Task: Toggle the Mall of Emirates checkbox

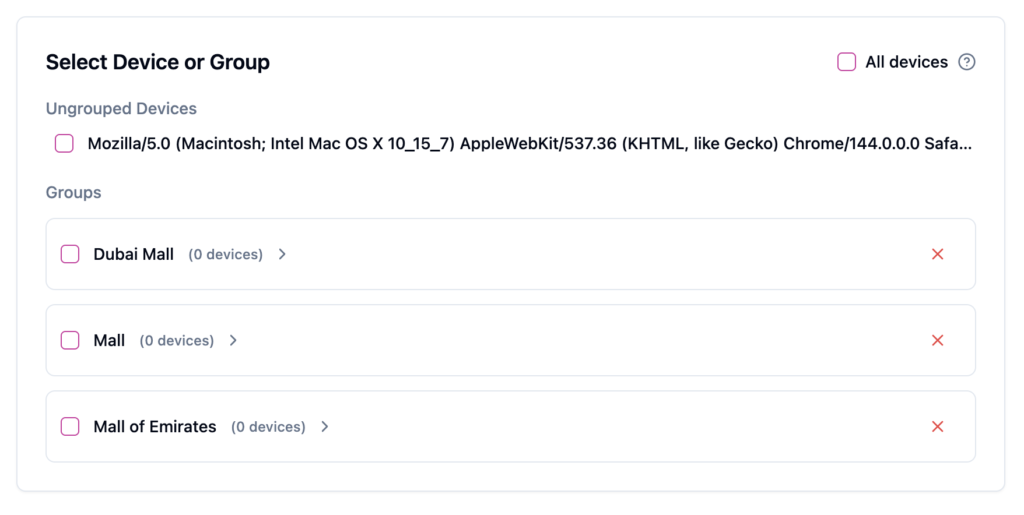Action: pos(70,426)
